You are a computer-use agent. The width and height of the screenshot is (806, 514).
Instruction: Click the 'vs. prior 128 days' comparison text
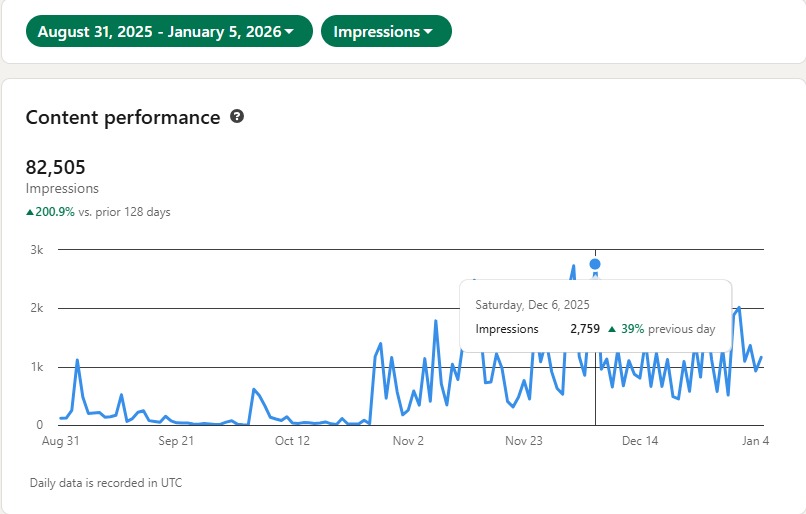tap(124, 212)
